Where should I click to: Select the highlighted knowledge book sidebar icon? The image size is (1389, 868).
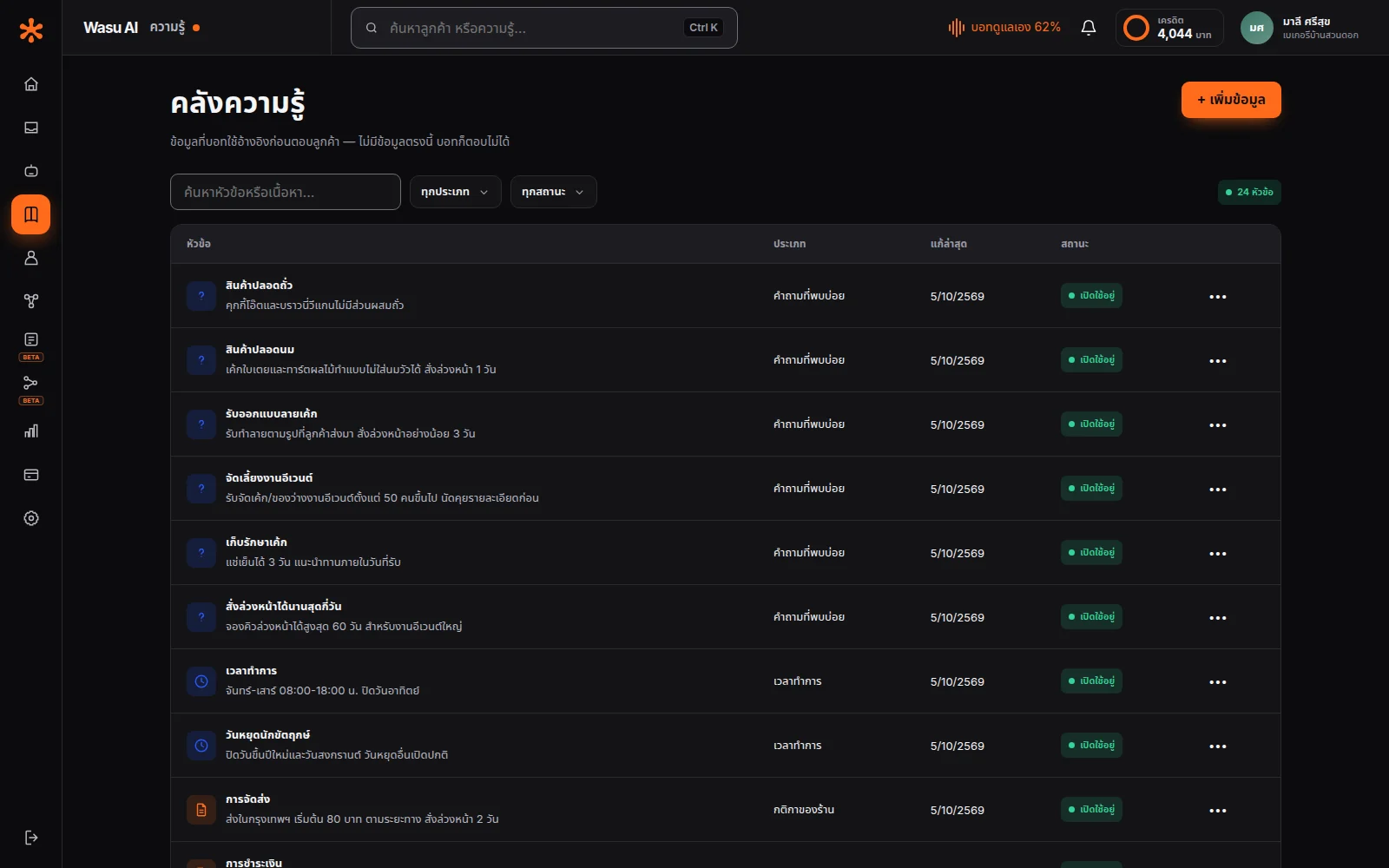(31, 214)
